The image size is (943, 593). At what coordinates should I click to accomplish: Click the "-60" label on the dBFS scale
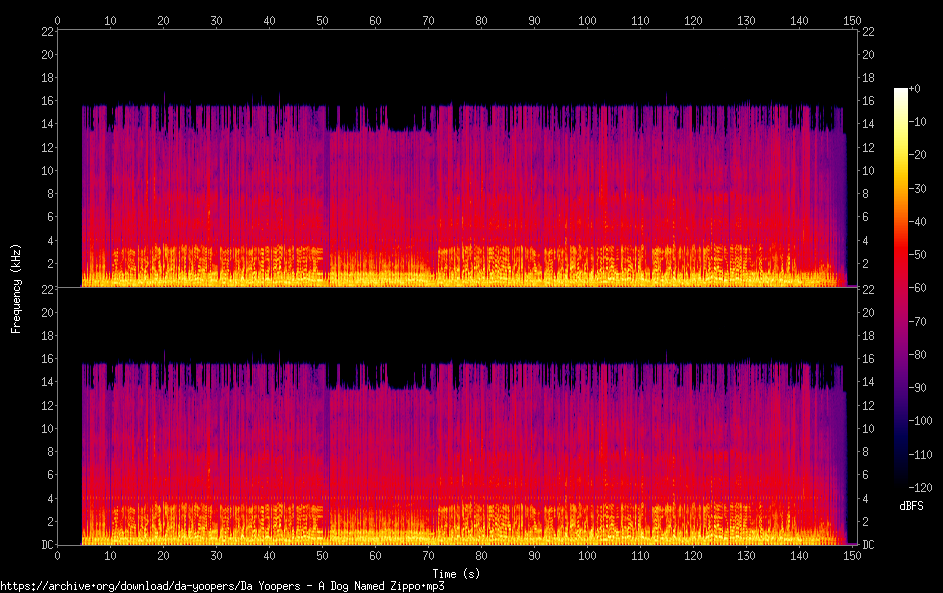(x=916, y=288)
